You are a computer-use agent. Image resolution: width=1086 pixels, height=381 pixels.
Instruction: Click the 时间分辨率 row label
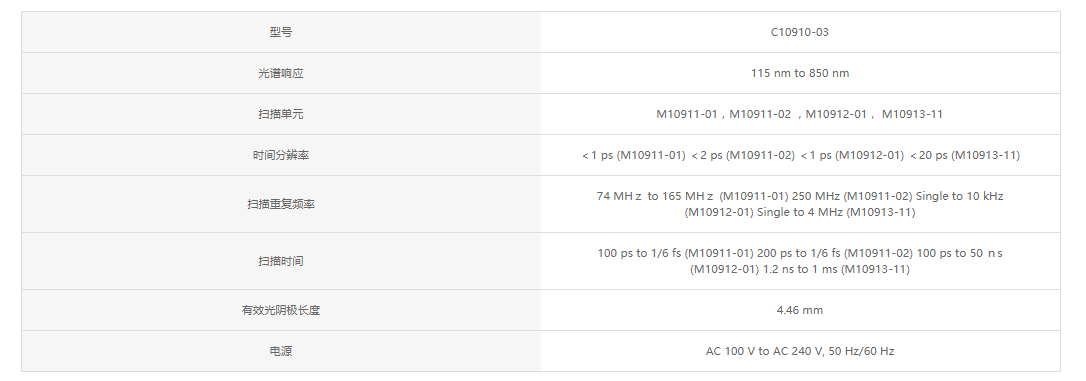click(x=281, y=155)
